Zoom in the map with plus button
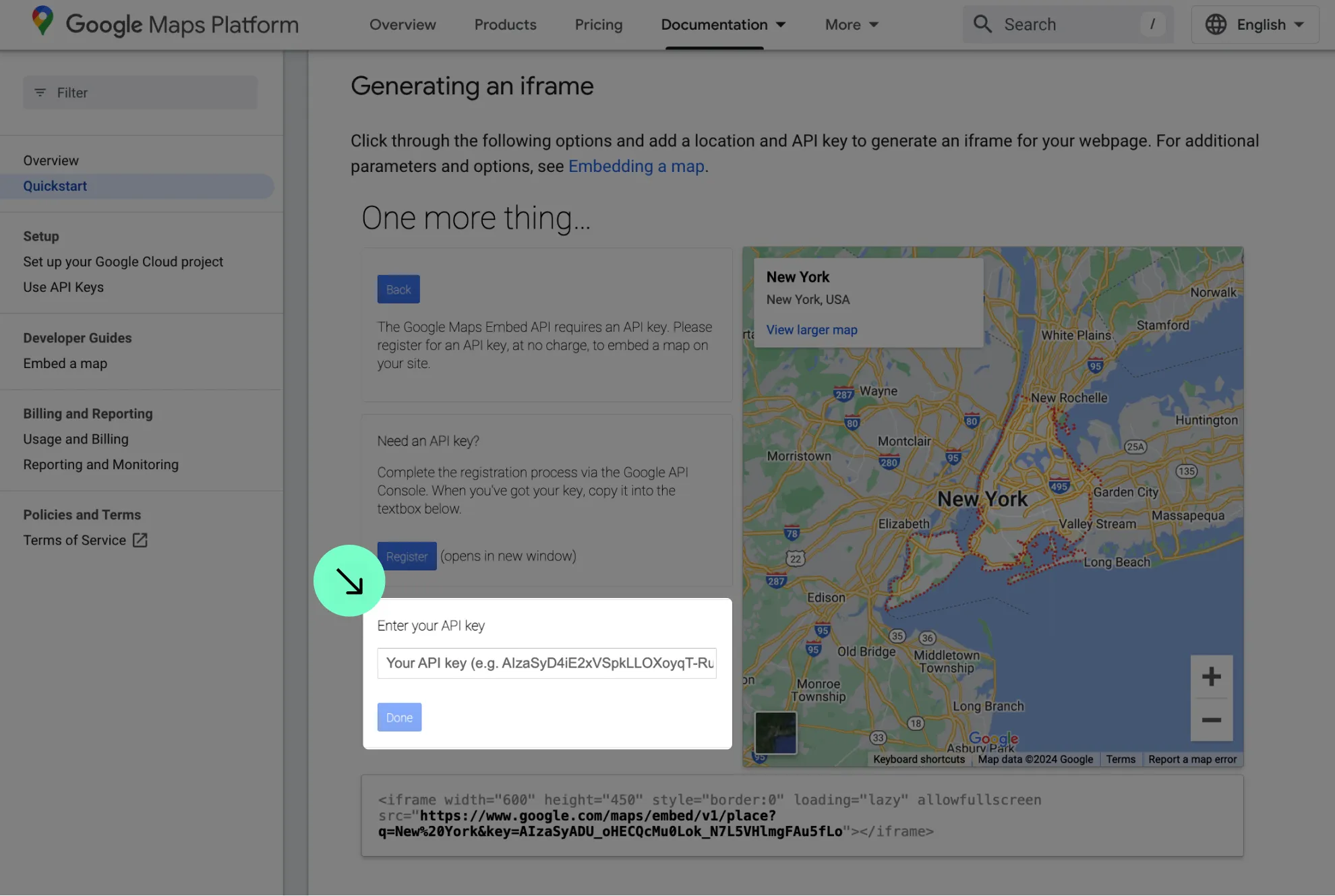This screenshot has height=896, width=1335. pyautogui.click(x=1211, y=676)
